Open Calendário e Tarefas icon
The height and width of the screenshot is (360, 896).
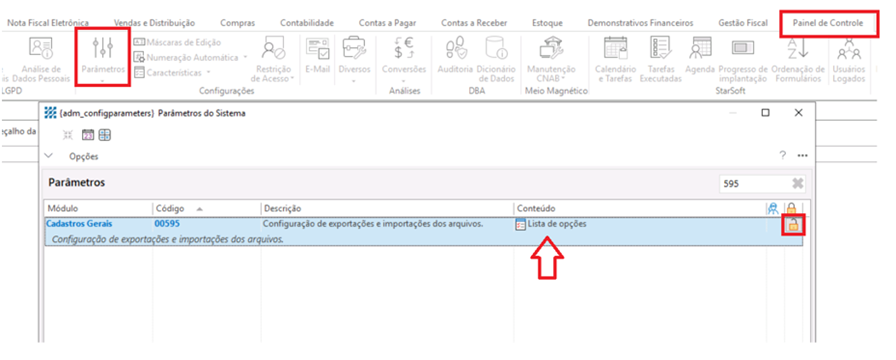tap(615, 48)
